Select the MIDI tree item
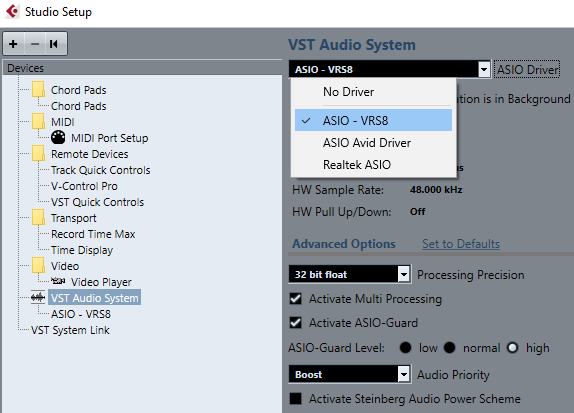The width and height of the screenshot is (574, 413). pyautogui.click(x=63, y=122)
